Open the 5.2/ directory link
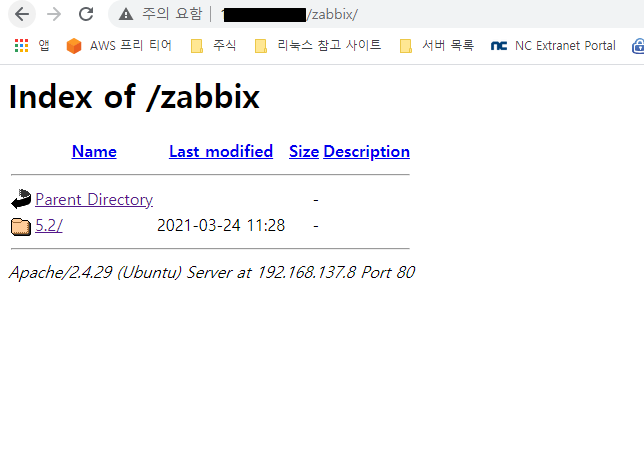Screen dimensions: 644x454 [x=49, y=225]
